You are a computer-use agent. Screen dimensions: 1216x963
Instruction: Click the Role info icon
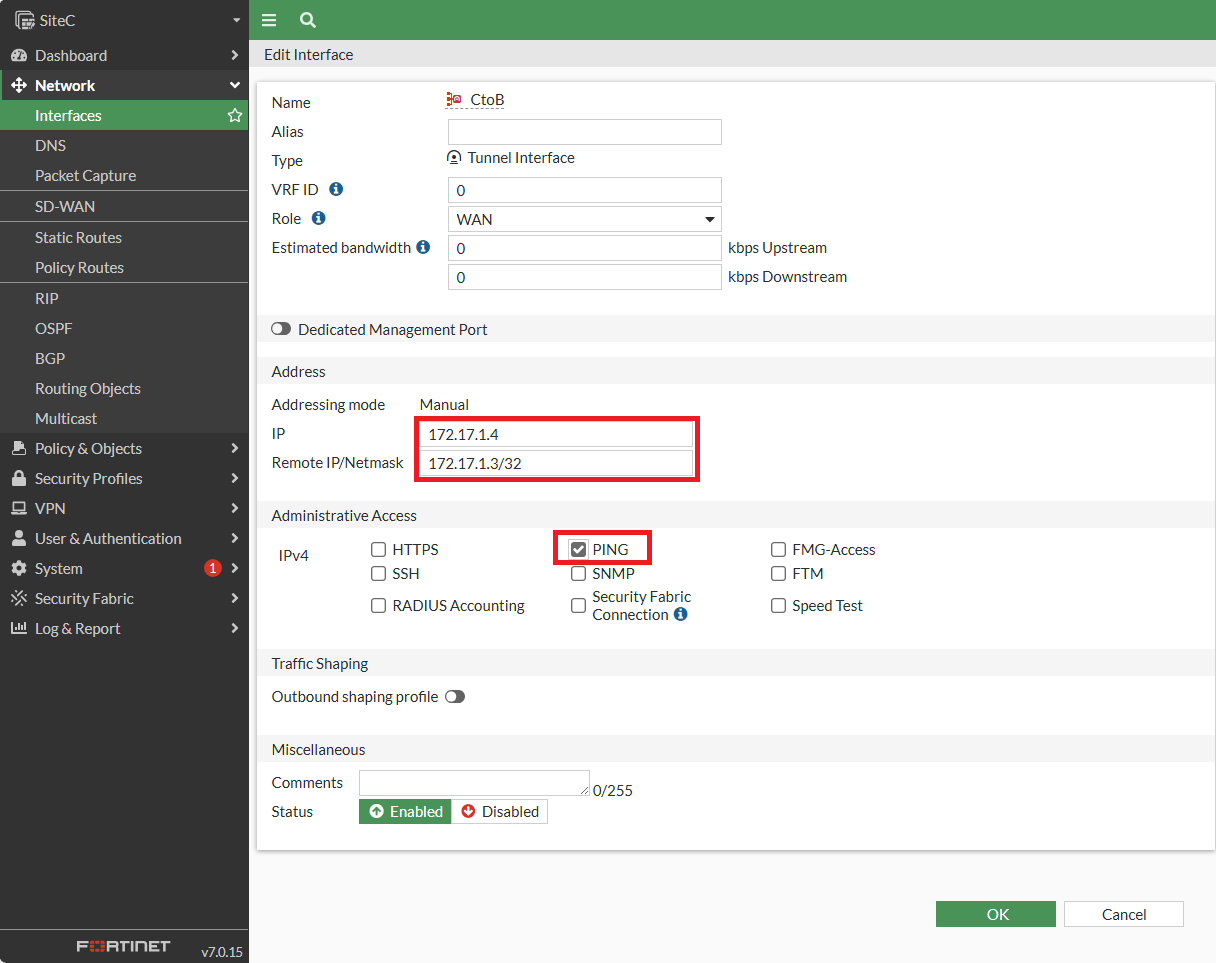319,218
